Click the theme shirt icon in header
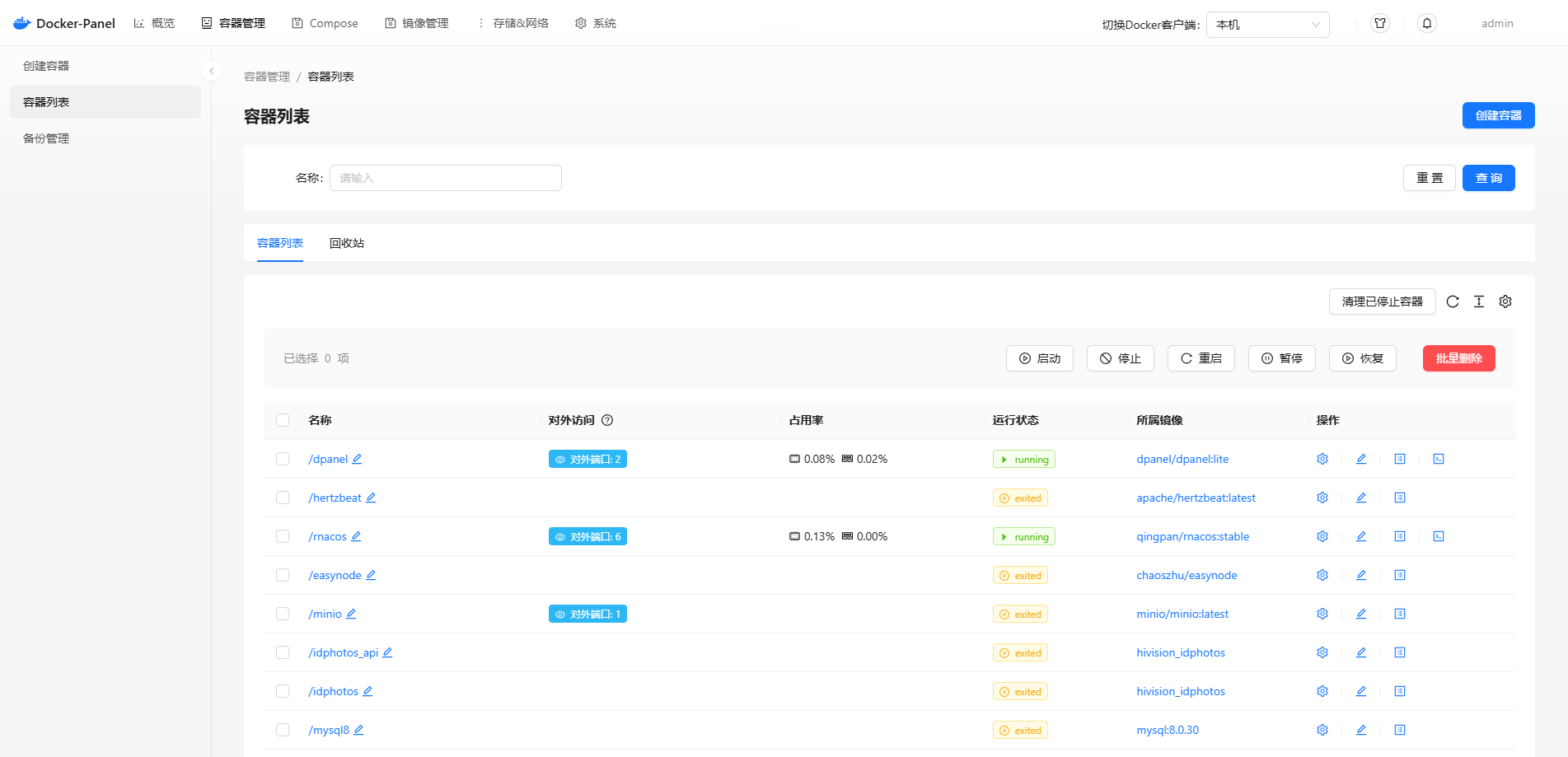Viewport: 1568px width, 757px height. (x=1380, y=23)
